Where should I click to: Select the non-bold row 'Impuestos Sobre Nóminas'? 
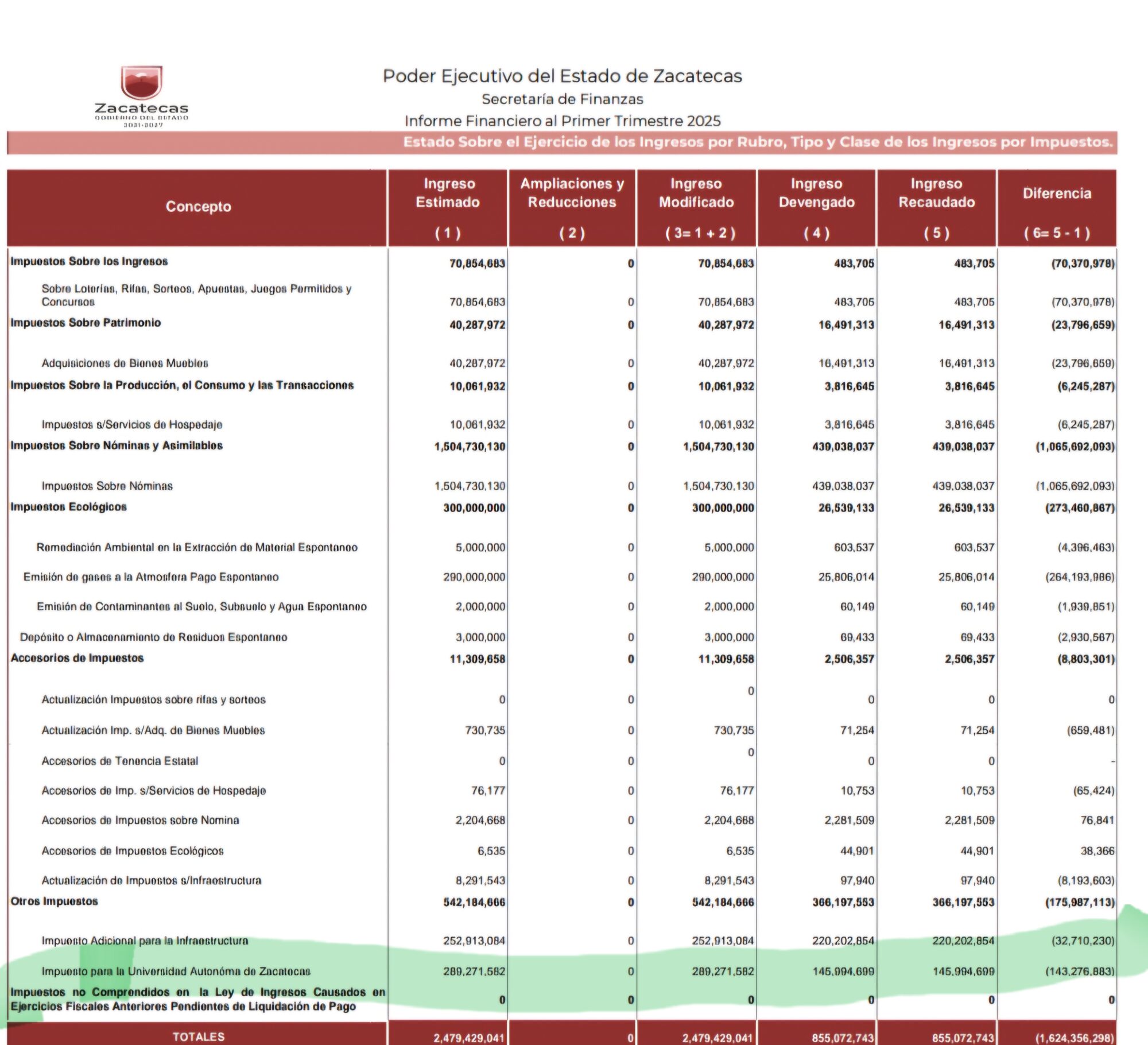[563, 486]
